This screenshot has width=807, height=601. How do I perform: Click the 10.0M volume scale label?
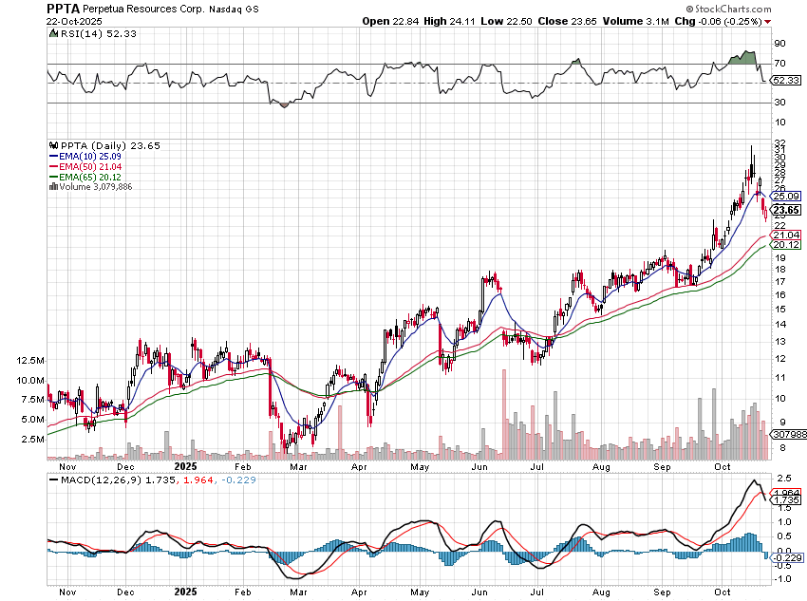(30, 381)
